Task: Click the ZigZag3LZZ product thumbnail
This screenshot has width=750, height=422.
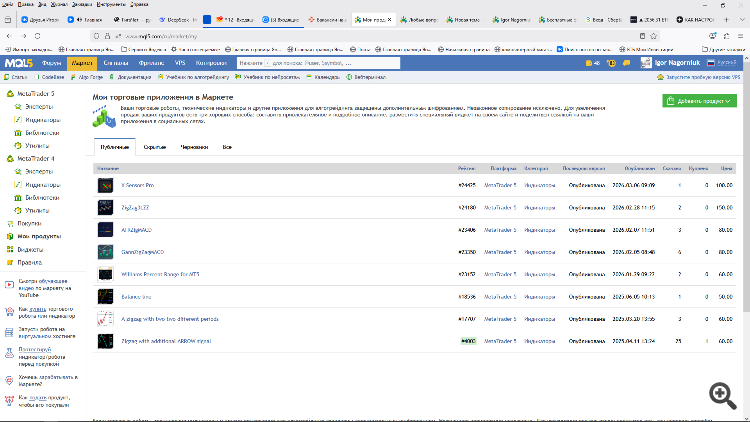Action: click(x=105, y=208)
